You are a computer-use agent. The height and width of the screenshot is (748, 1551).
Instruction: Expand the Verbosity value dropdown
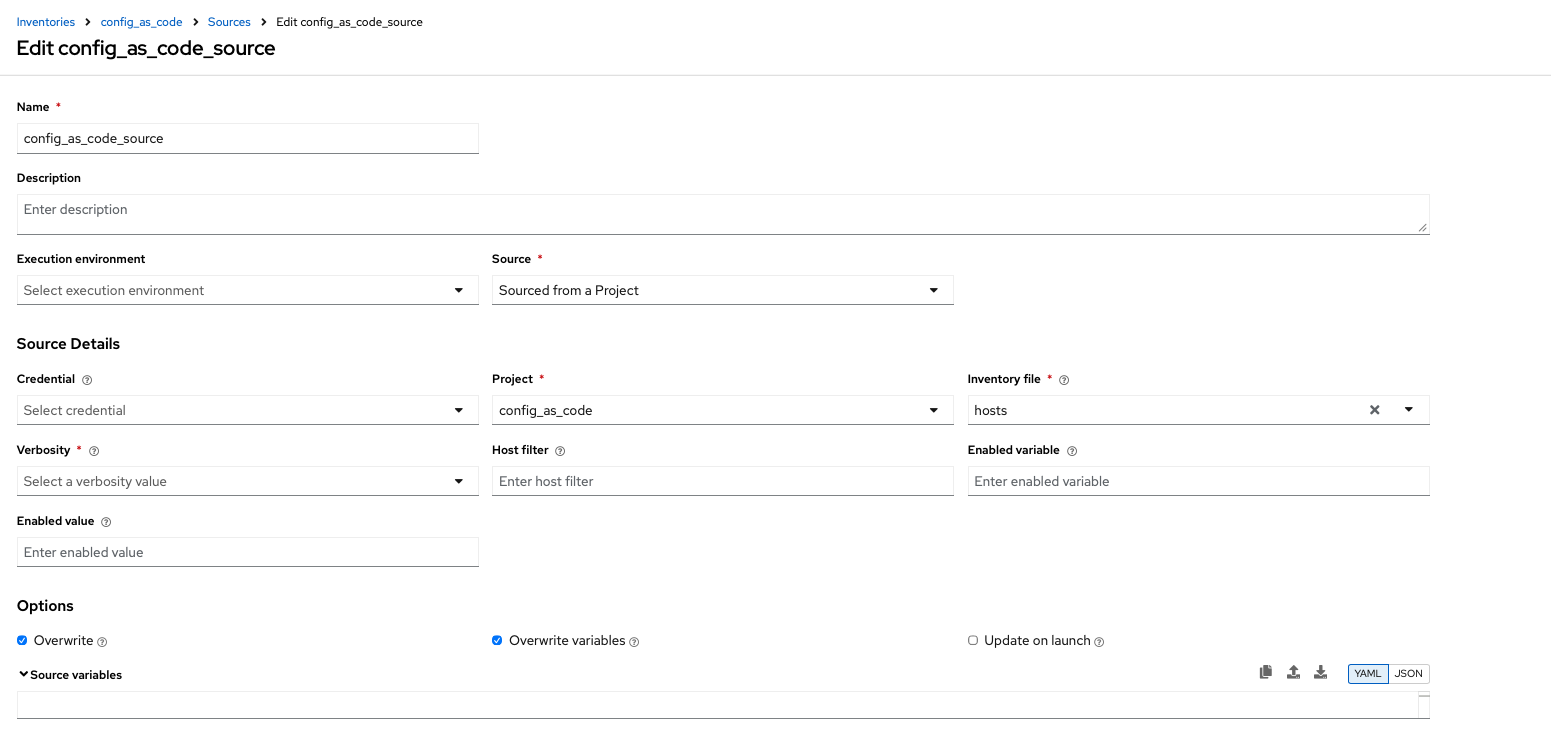coord(247,481)
